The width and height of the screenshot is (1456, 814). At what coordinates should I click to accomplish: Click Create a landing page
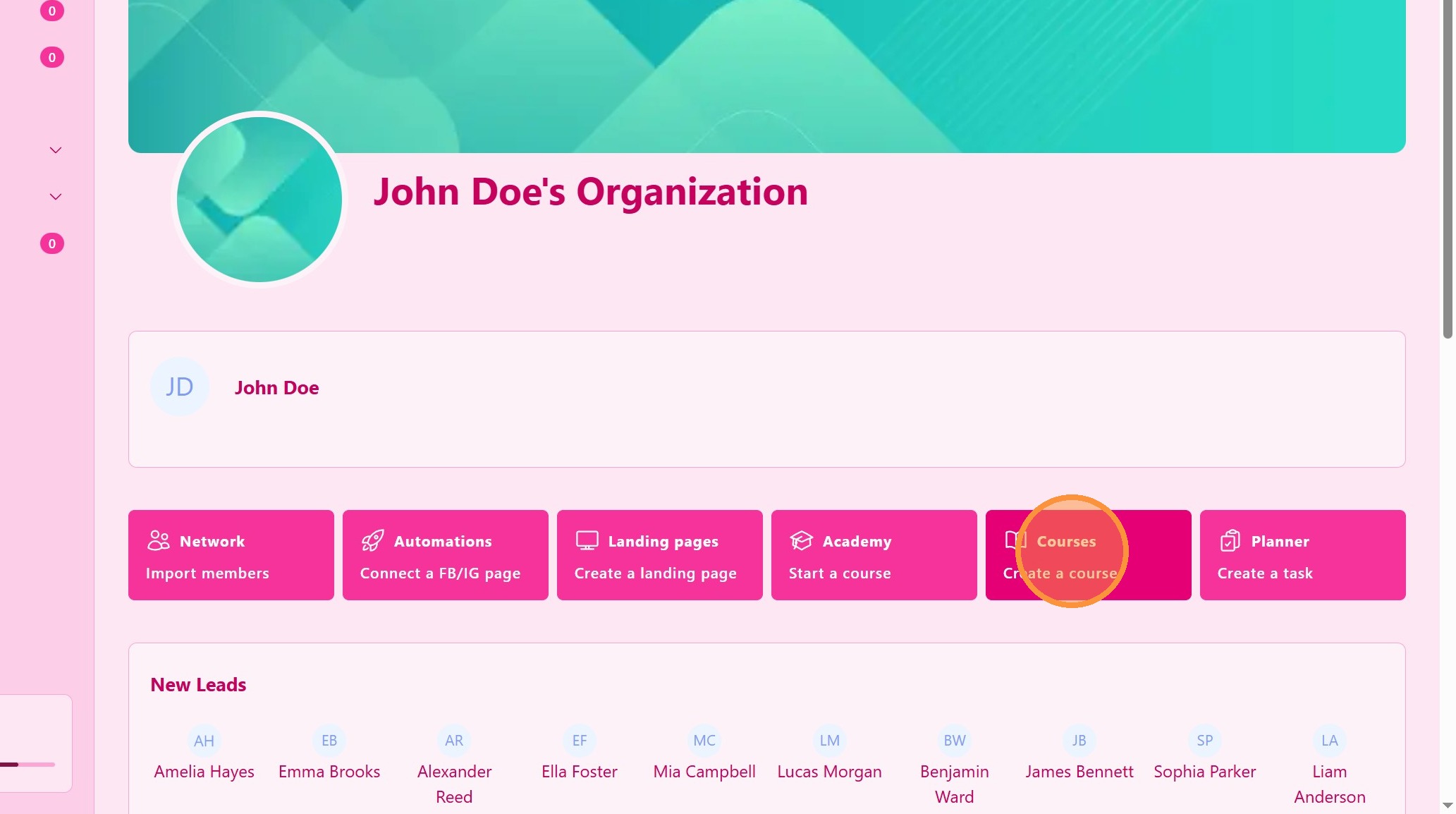point(655,573)
